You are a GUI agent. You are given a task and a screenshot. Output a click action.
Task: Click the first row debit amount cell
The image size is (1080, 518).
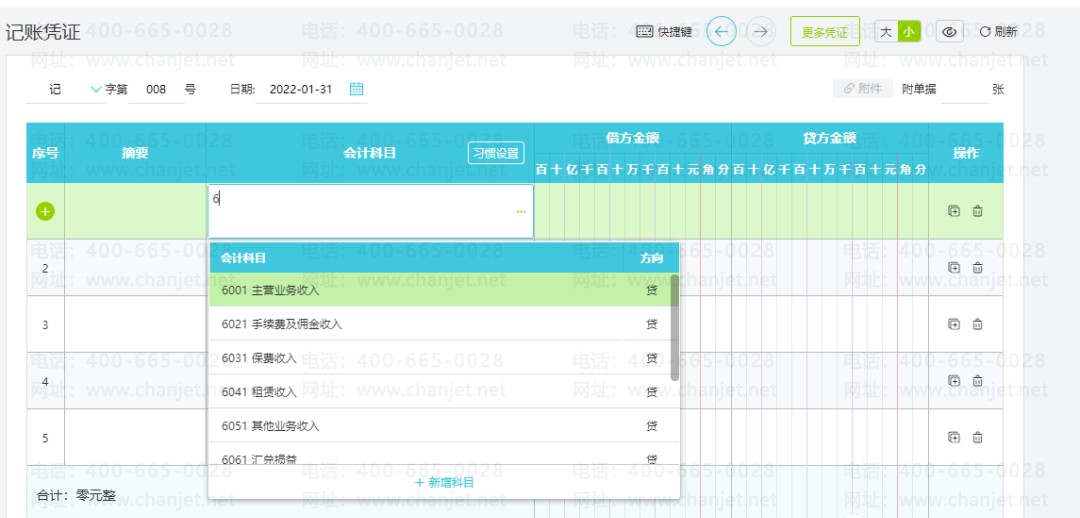[633, 211]
